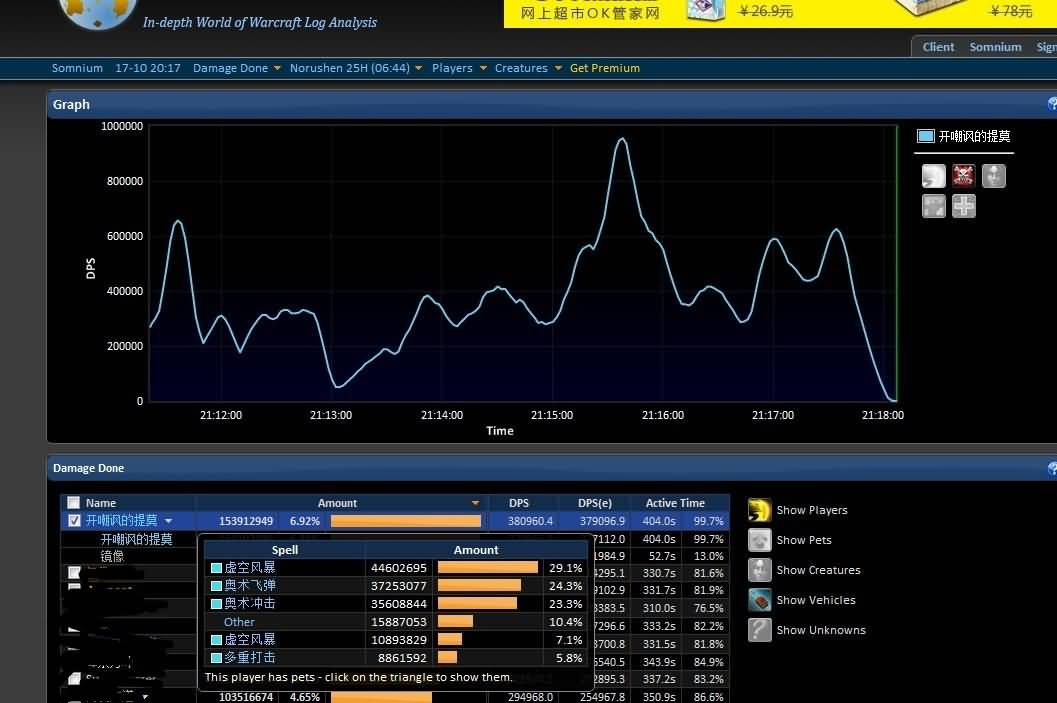Image resolution: width=1057 pixels, height=703 pixels.
Task: Select the 虚空风暴 spell row with 44602695
Action: point(396,568)
